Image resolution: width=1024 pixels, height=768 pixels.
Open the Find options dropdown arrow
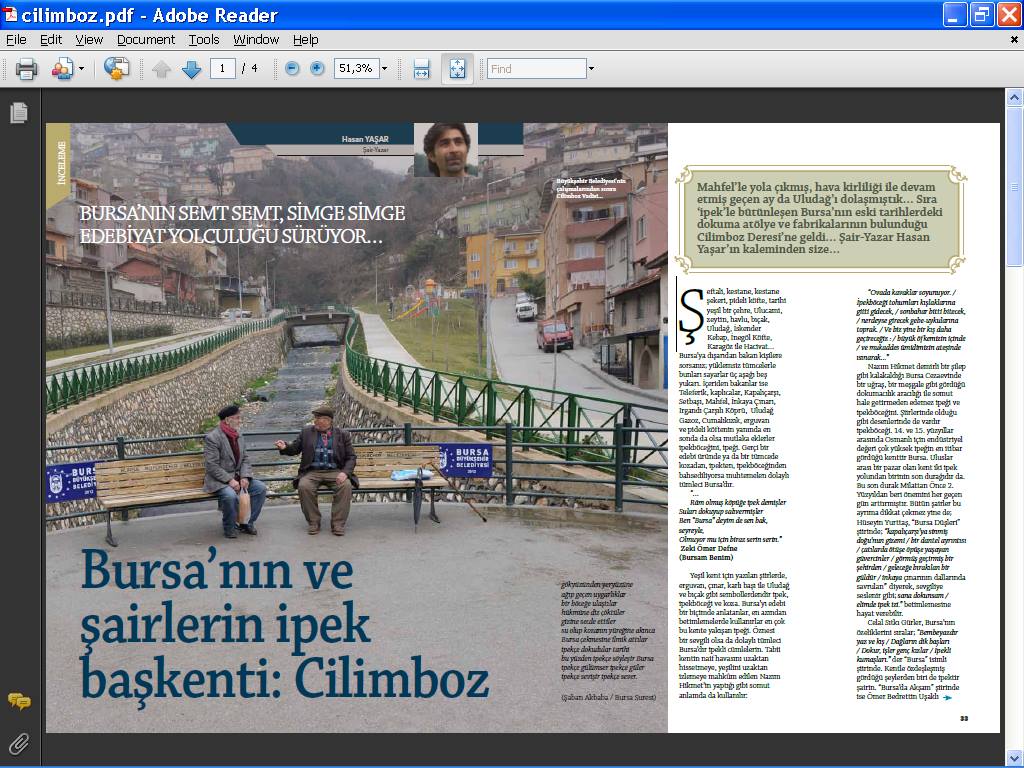point(591,69)
